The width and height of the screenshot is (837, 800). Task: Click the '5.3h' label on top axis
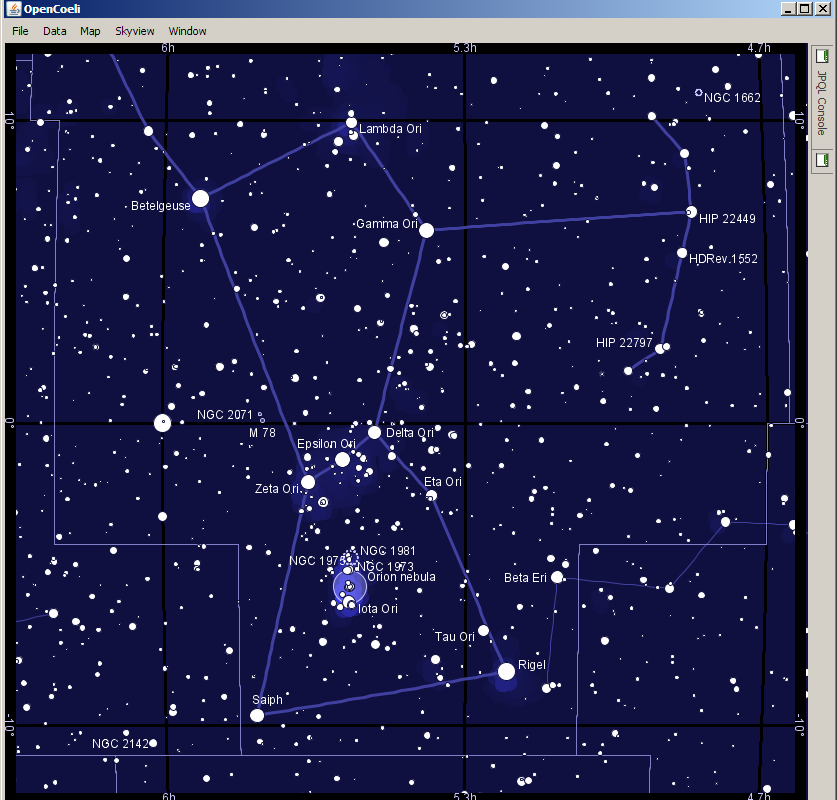[464, 47]
